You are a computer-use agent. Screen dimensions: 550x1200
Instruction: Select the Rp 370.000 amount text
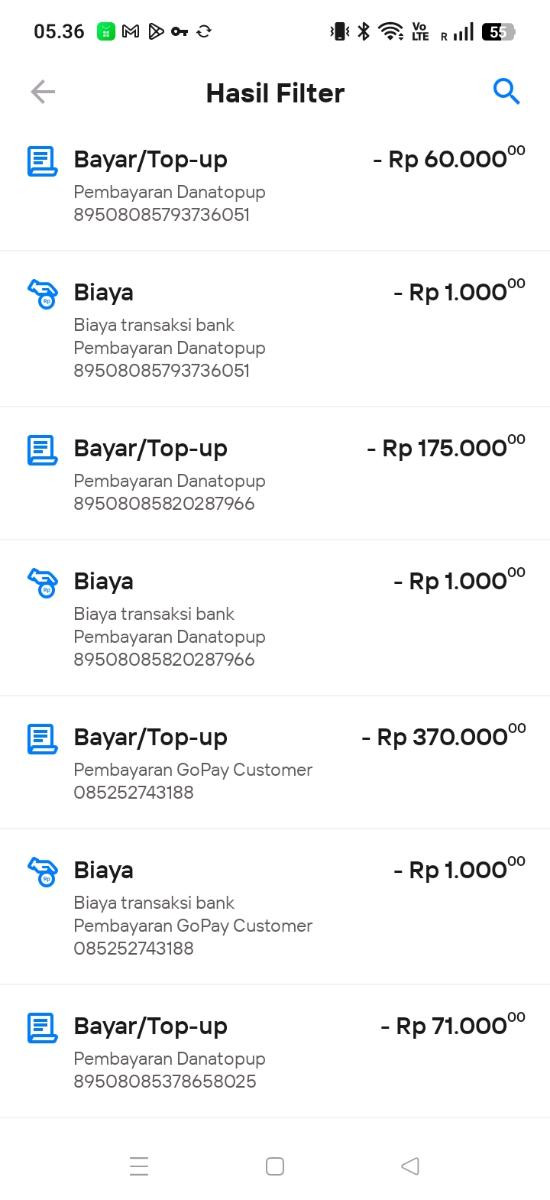tap(443, 736)
